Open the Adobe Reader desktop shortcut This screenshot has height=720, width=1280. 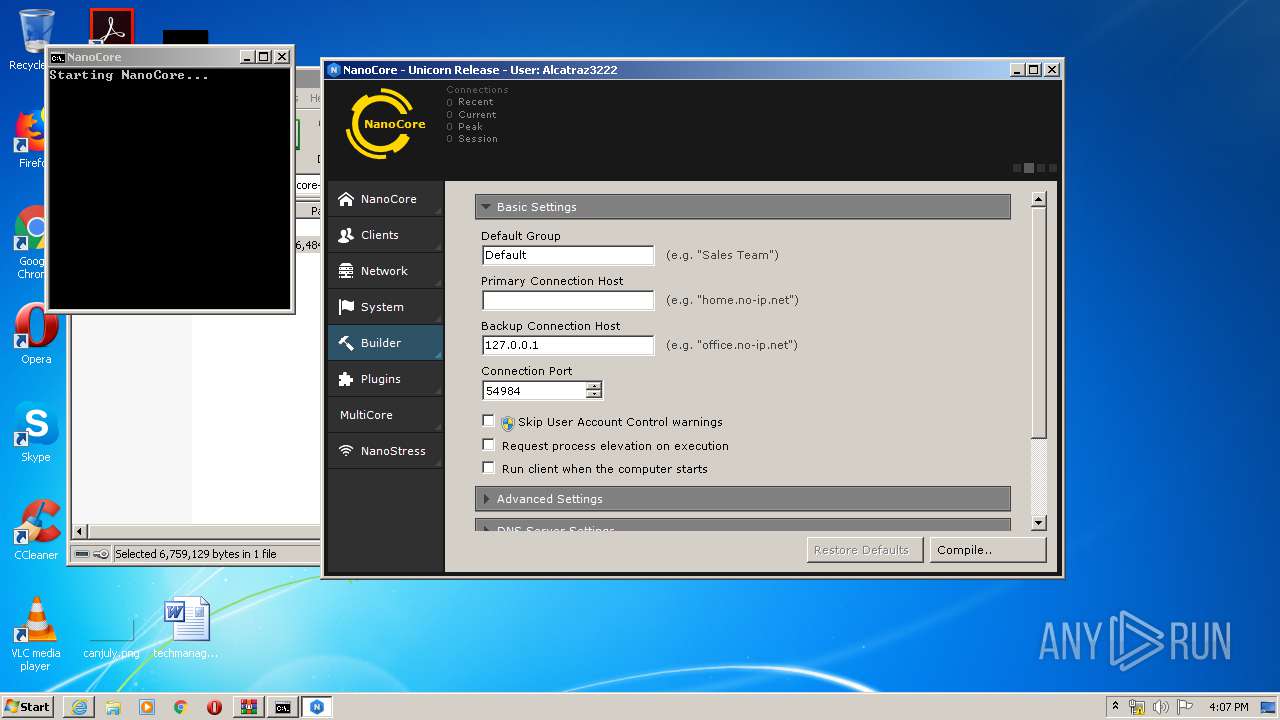tap(111, 28)
